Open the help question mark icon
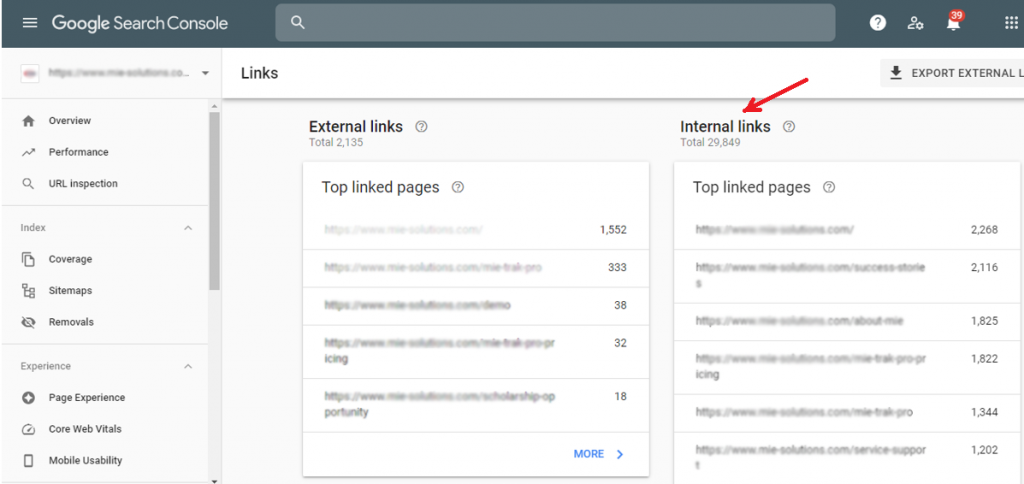Screen dimensions: 1024x484 [878, 23]
